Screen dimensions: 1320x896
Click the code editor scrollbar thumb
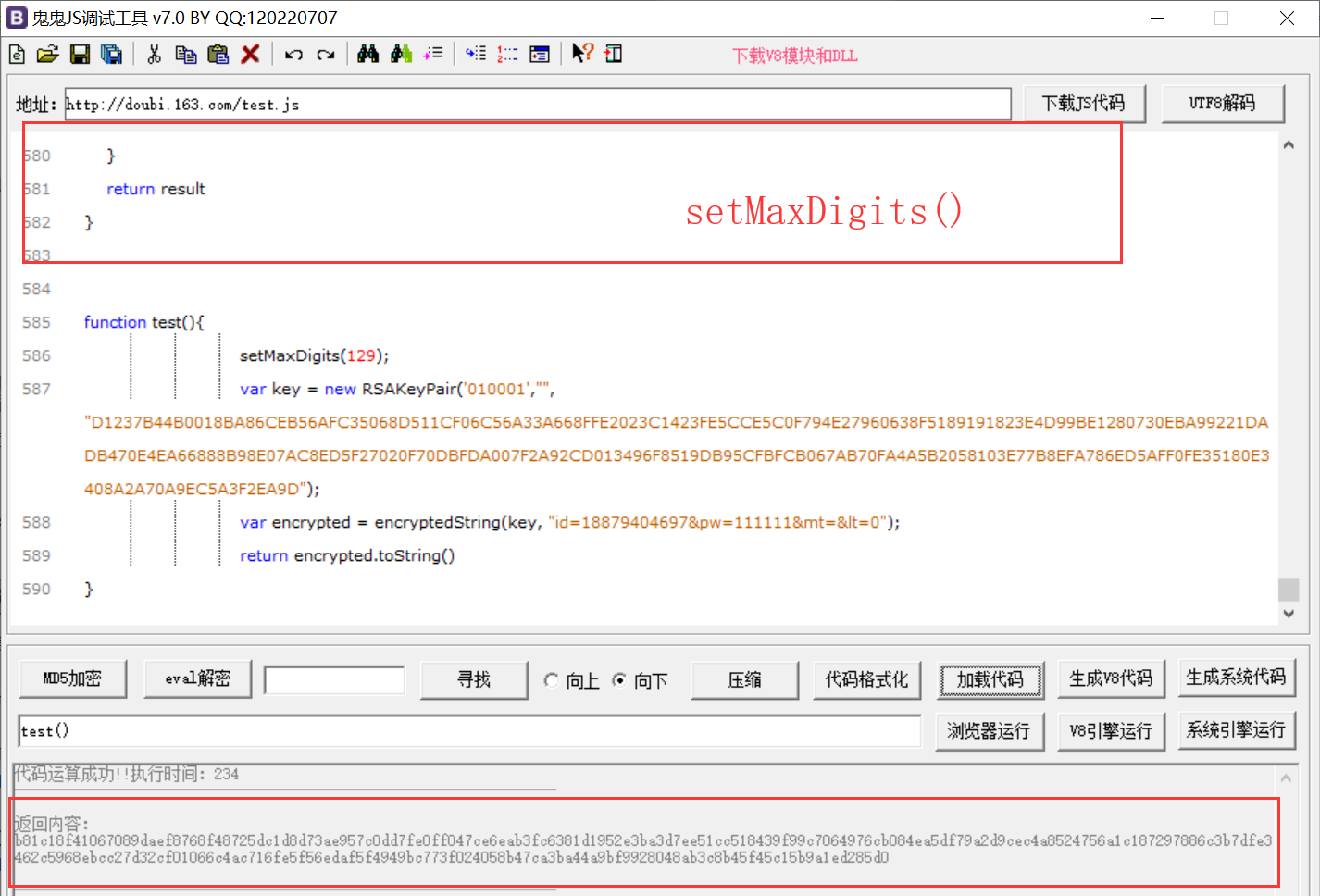pyautogui.click(x=1289, y=590)
